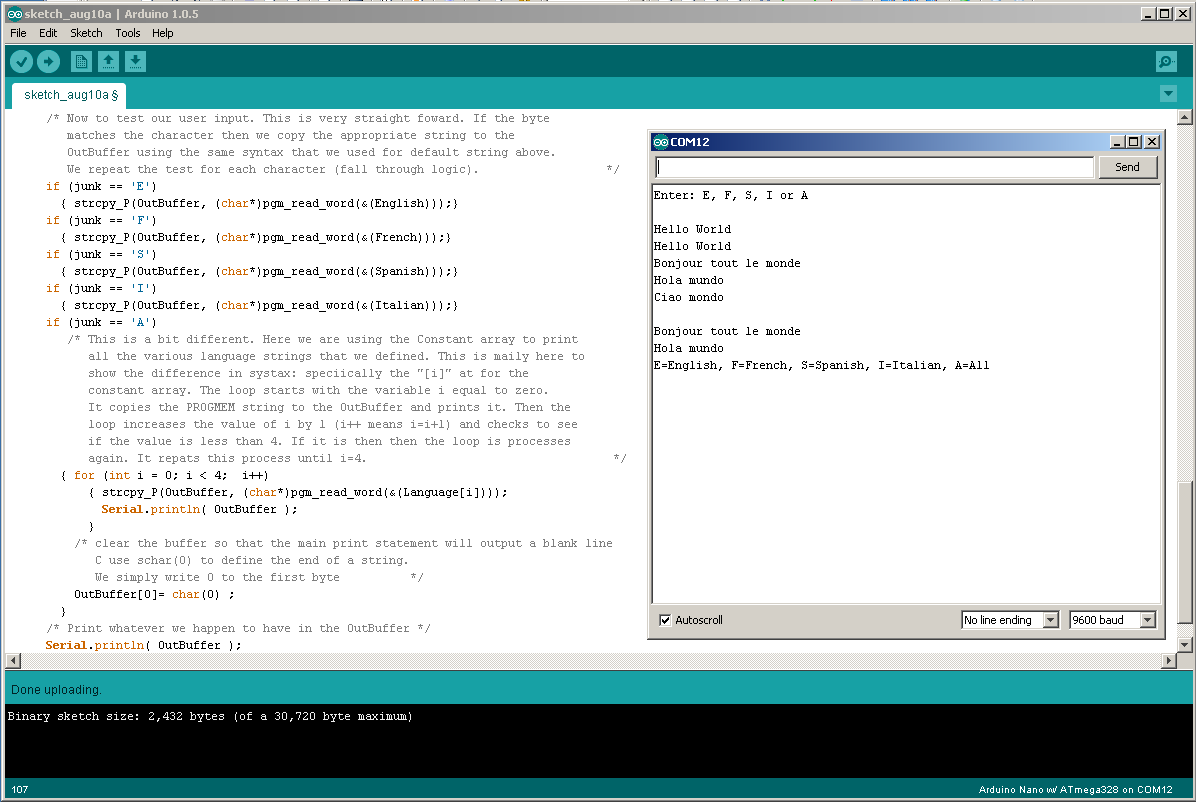The image size is (1196, 802).
Task: Click the 'Ciao mondo' serial output line
Action: coord(689,298)
